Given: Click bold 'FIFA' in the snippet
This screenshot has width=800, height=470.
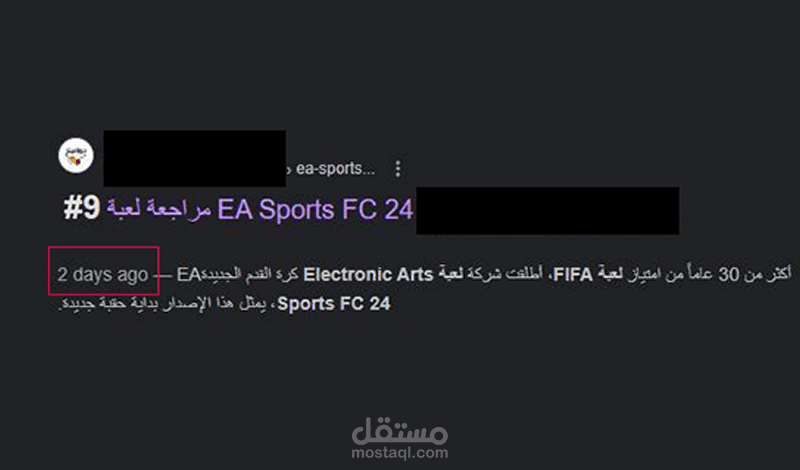Looking at the screenshot, I should pyautogui.click(x=573, y=275).
